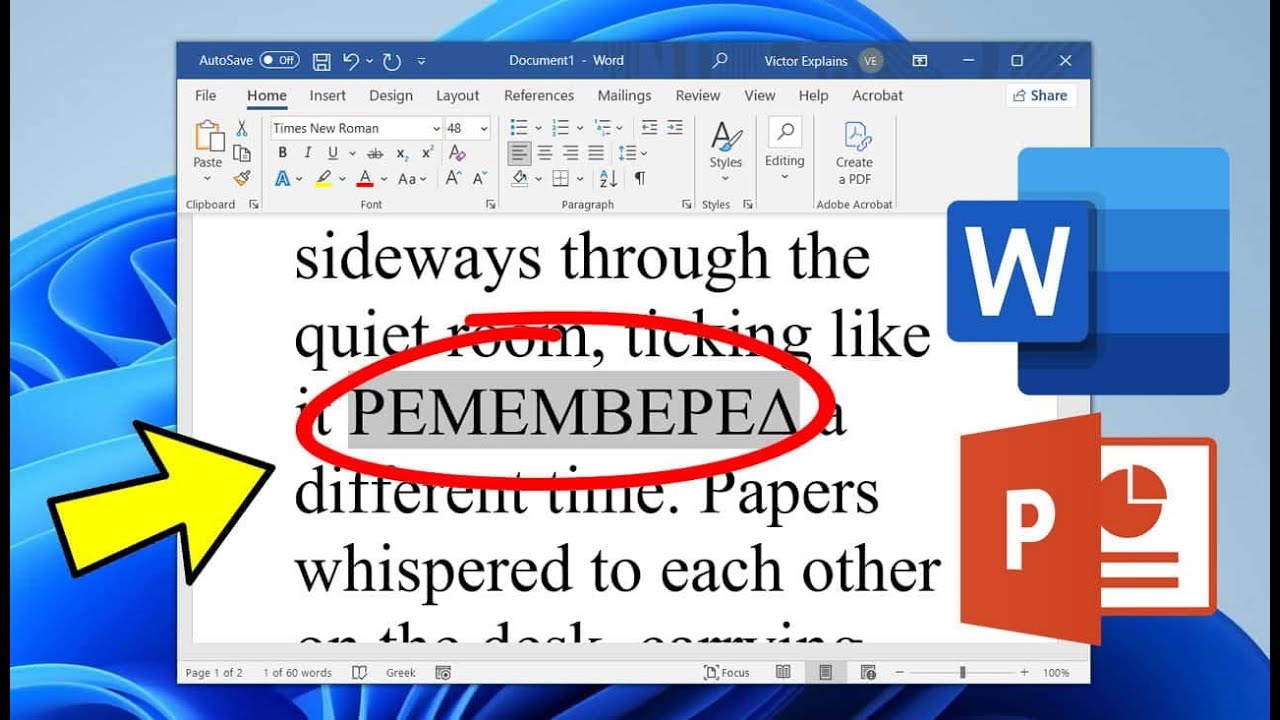1280x720 pixels.
Task: Justify the paragraph text
Action: [x=596, y=153]
